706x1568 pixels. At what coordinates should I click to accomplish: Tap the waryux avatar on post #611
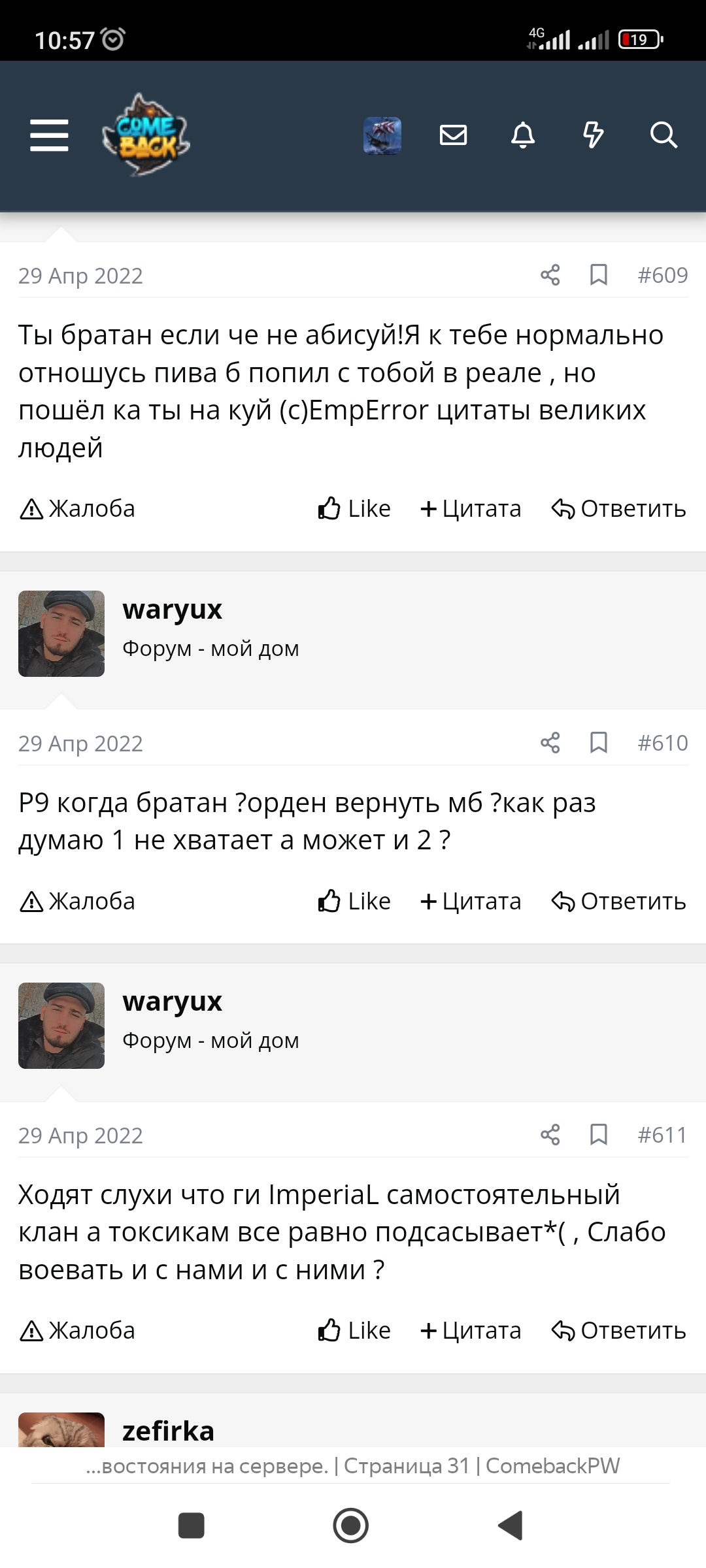click(61, 1026)
